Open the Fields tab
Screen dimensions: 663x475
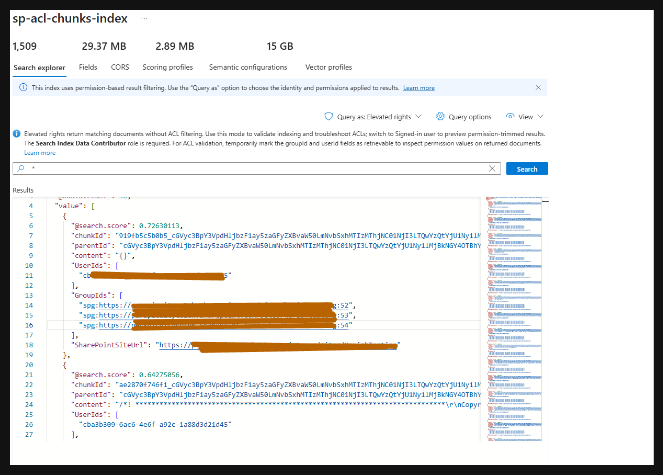pyautogui.click(x=88, y=67)
